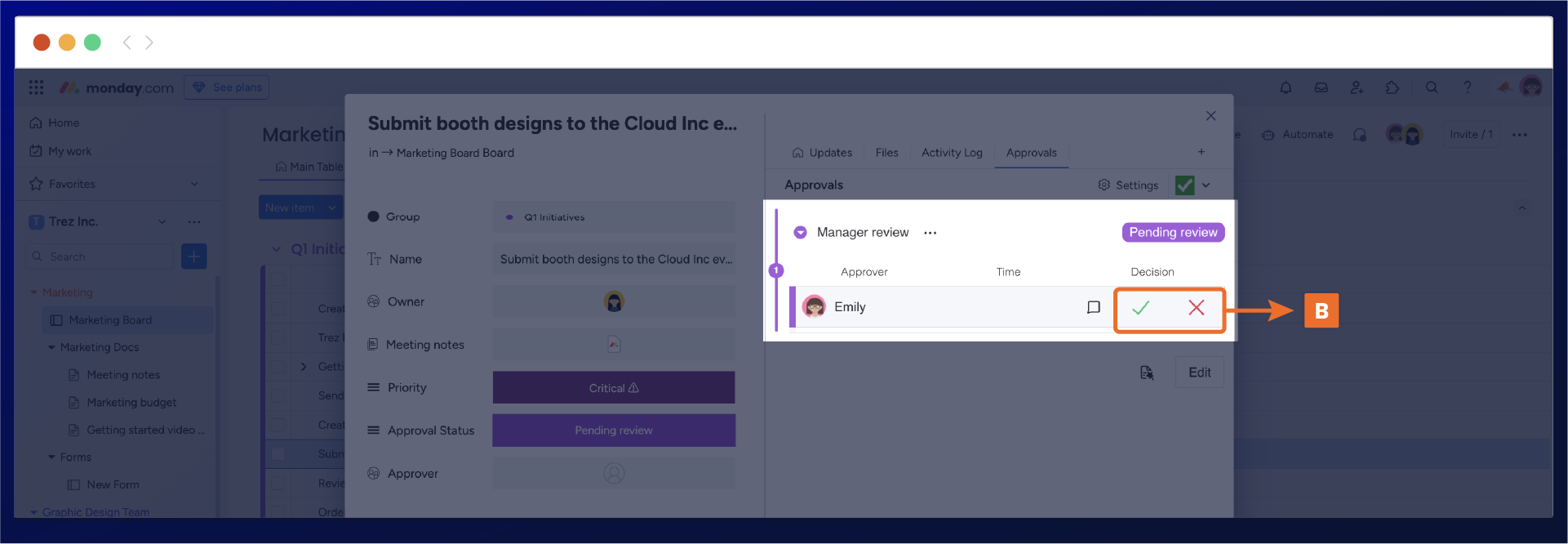Open the notifications bell icon
The width and height of the screenshot is (1568, 544).
[x=1286, y=87]
